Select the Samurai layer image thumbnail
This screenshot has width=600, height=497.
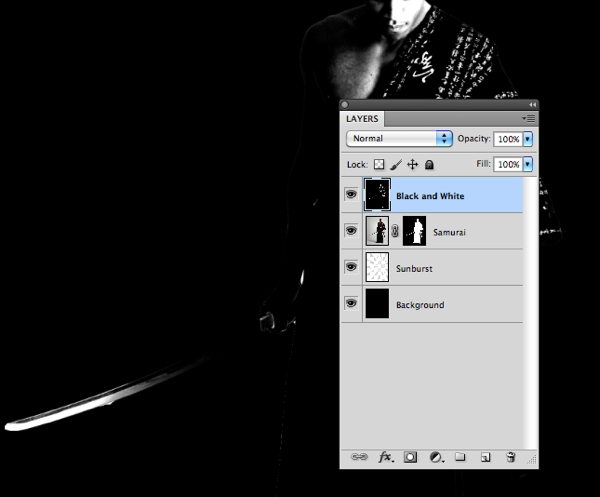(377, 231)
